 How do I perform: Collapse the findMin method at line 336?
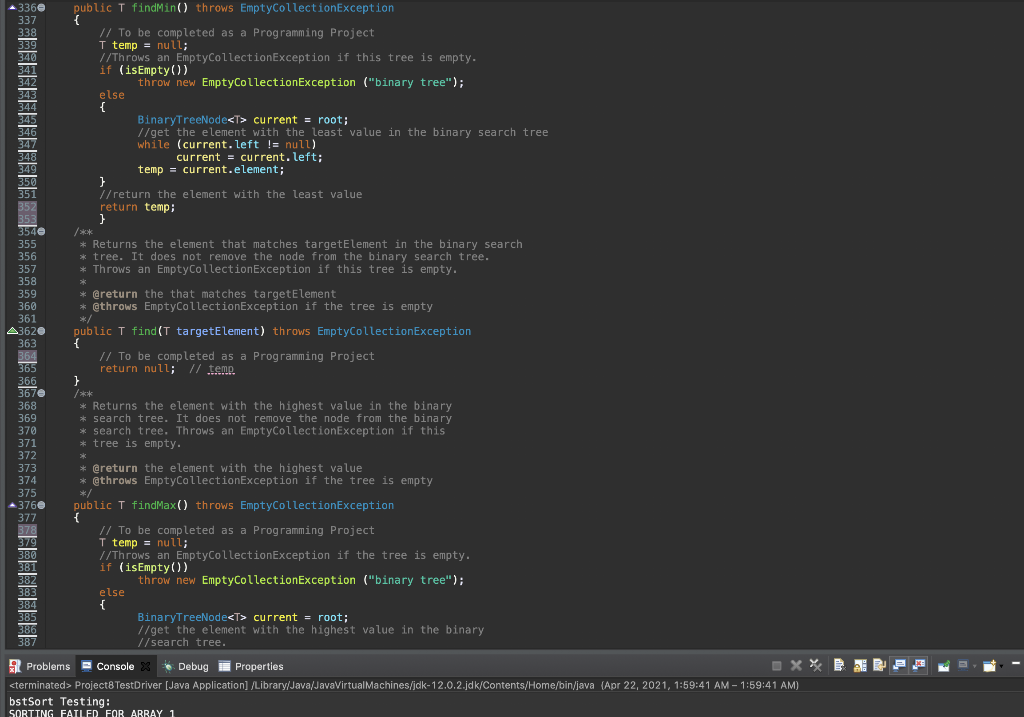pyautogui.click(x=41, y=8)
